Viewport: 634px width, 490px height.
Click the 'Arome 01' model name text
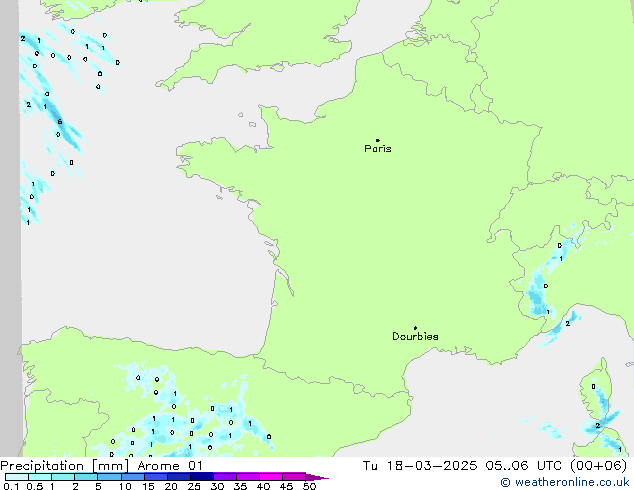[170, 466]
